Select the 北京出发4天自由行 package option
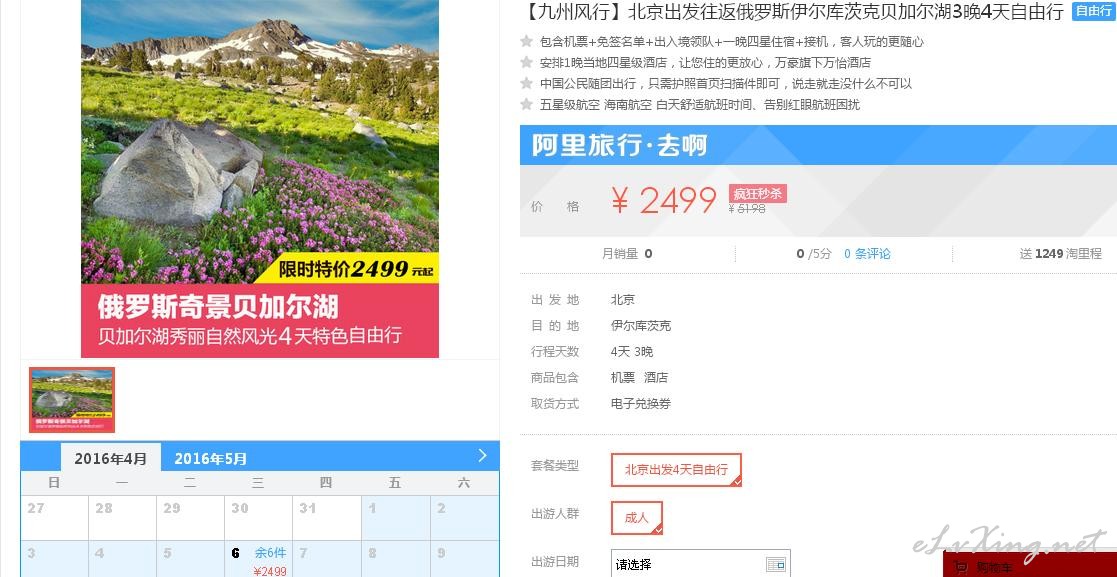Image resolution: width=1117 pixels, height=577 pixels. (x=676, y=470)
